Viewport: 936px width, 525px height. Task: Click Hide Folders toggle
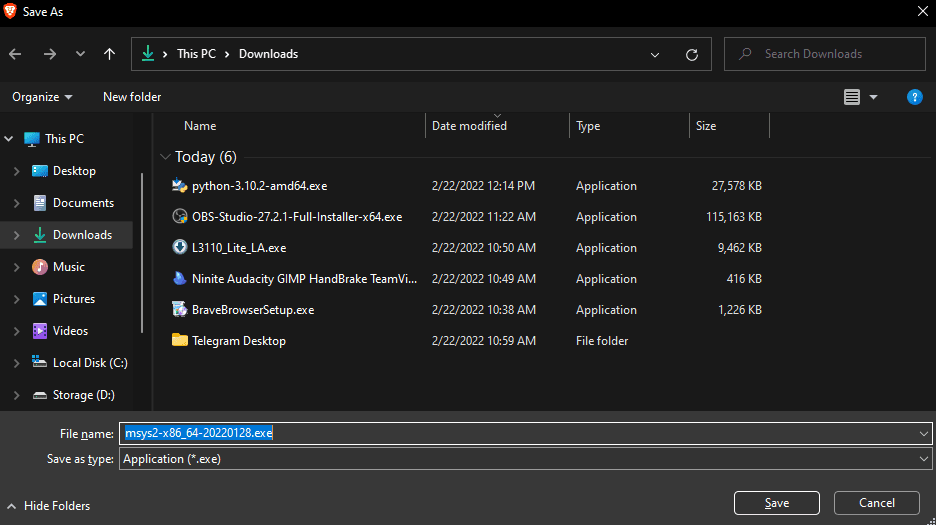point(48,506)
